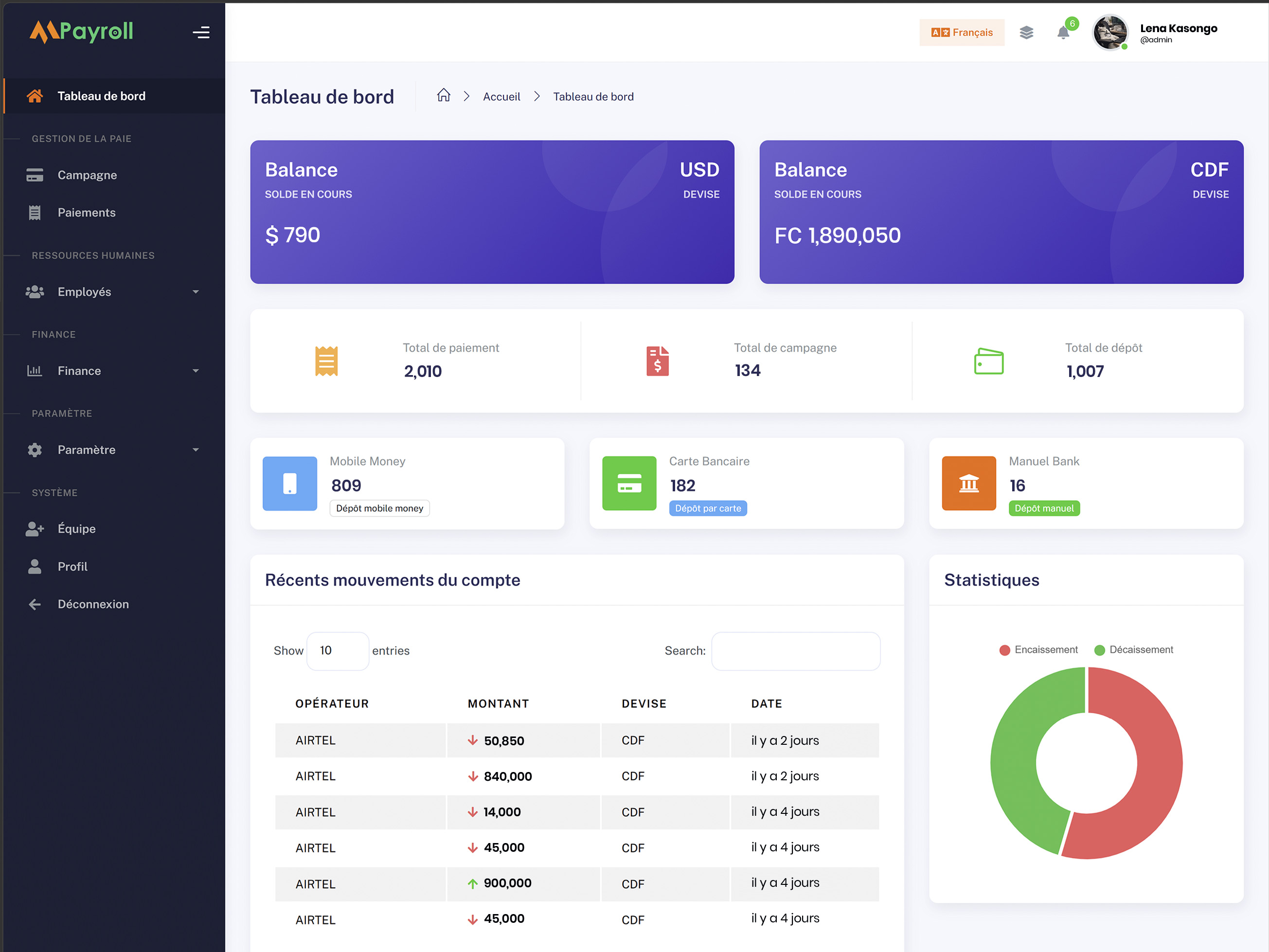Click the 900,000 amount cell
This screenshot has width=1269, height=952.
(524, 884)
